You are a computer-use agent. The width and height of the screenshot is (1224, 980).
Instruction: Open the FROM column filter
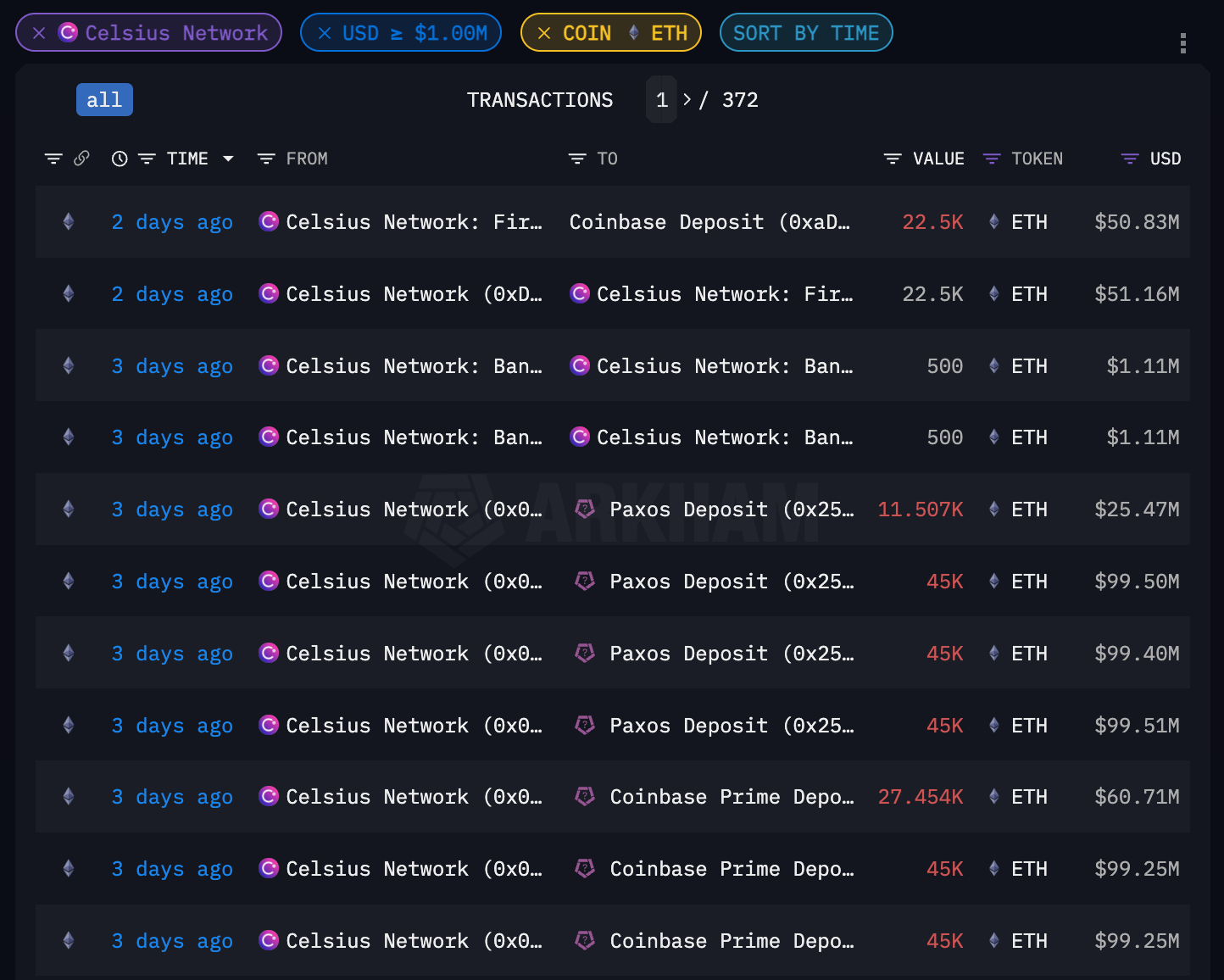(x=266, y=159)
